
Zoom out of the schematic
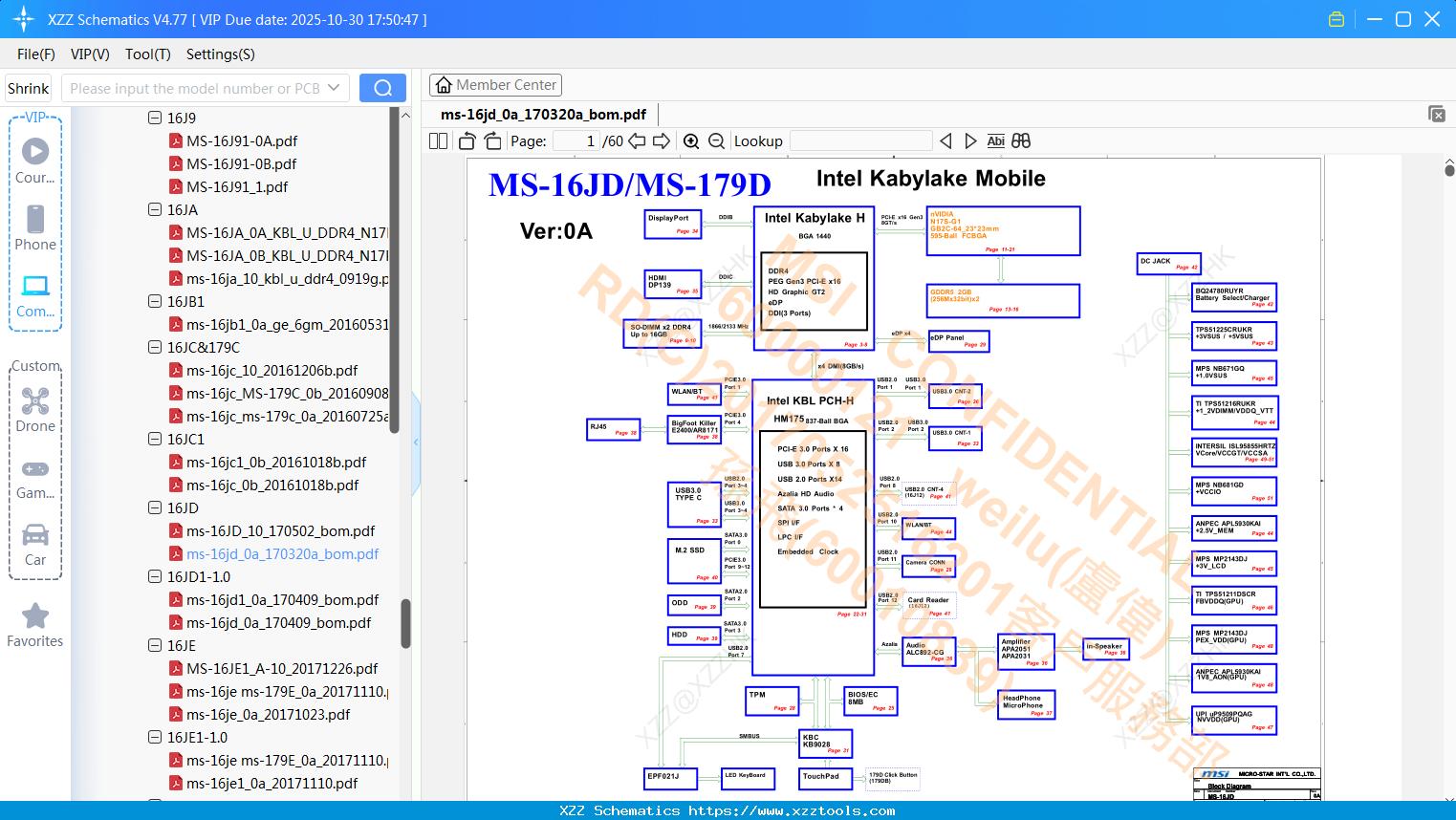[x=716, y=141]
